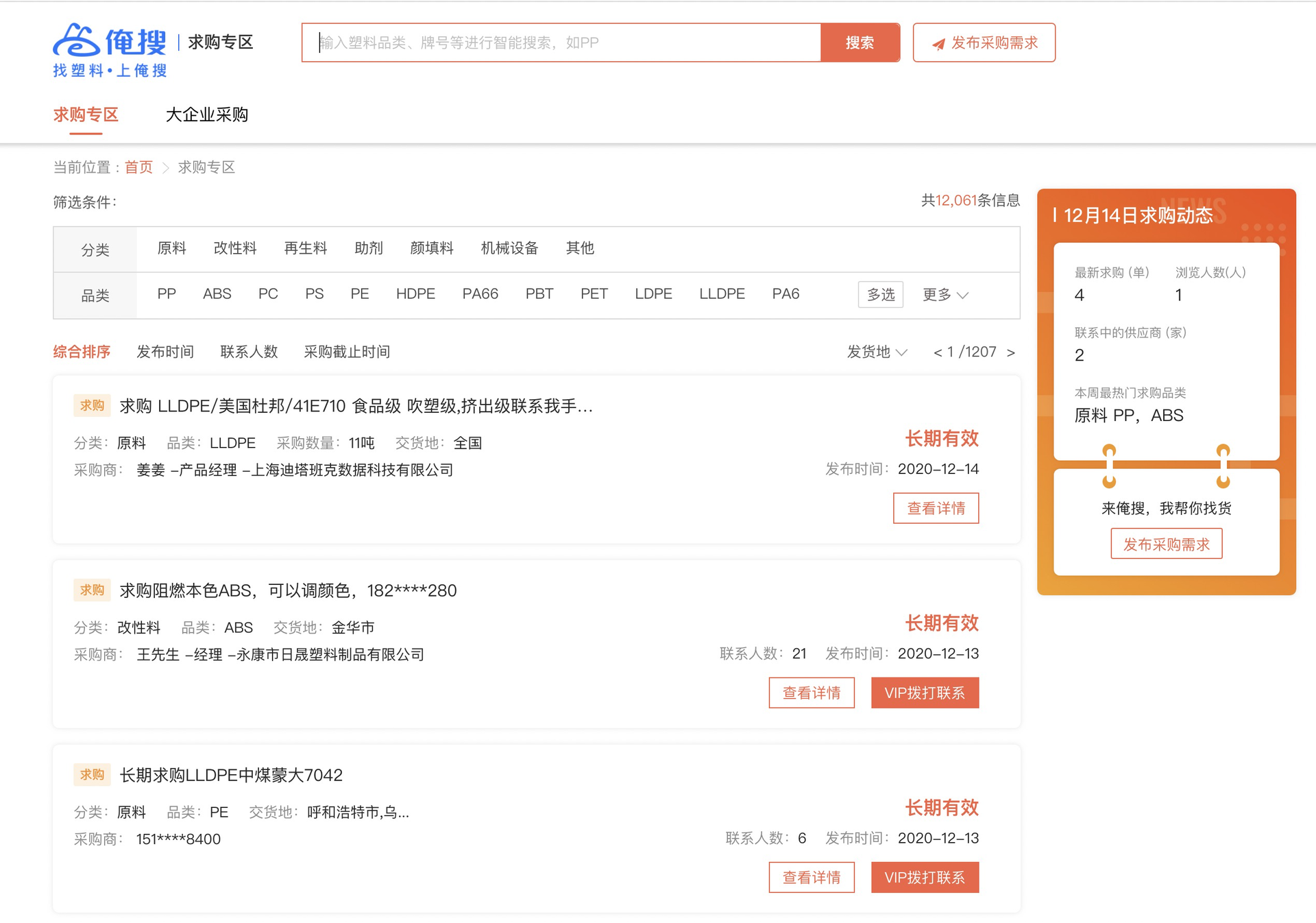Expand the 更多 categories dropdown

pyautogui.click(x=945, y=295)
